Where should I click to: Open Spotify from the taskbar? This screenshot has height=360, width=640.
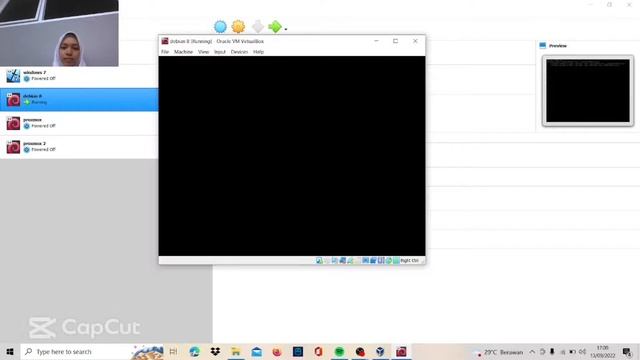pos(339,351)
